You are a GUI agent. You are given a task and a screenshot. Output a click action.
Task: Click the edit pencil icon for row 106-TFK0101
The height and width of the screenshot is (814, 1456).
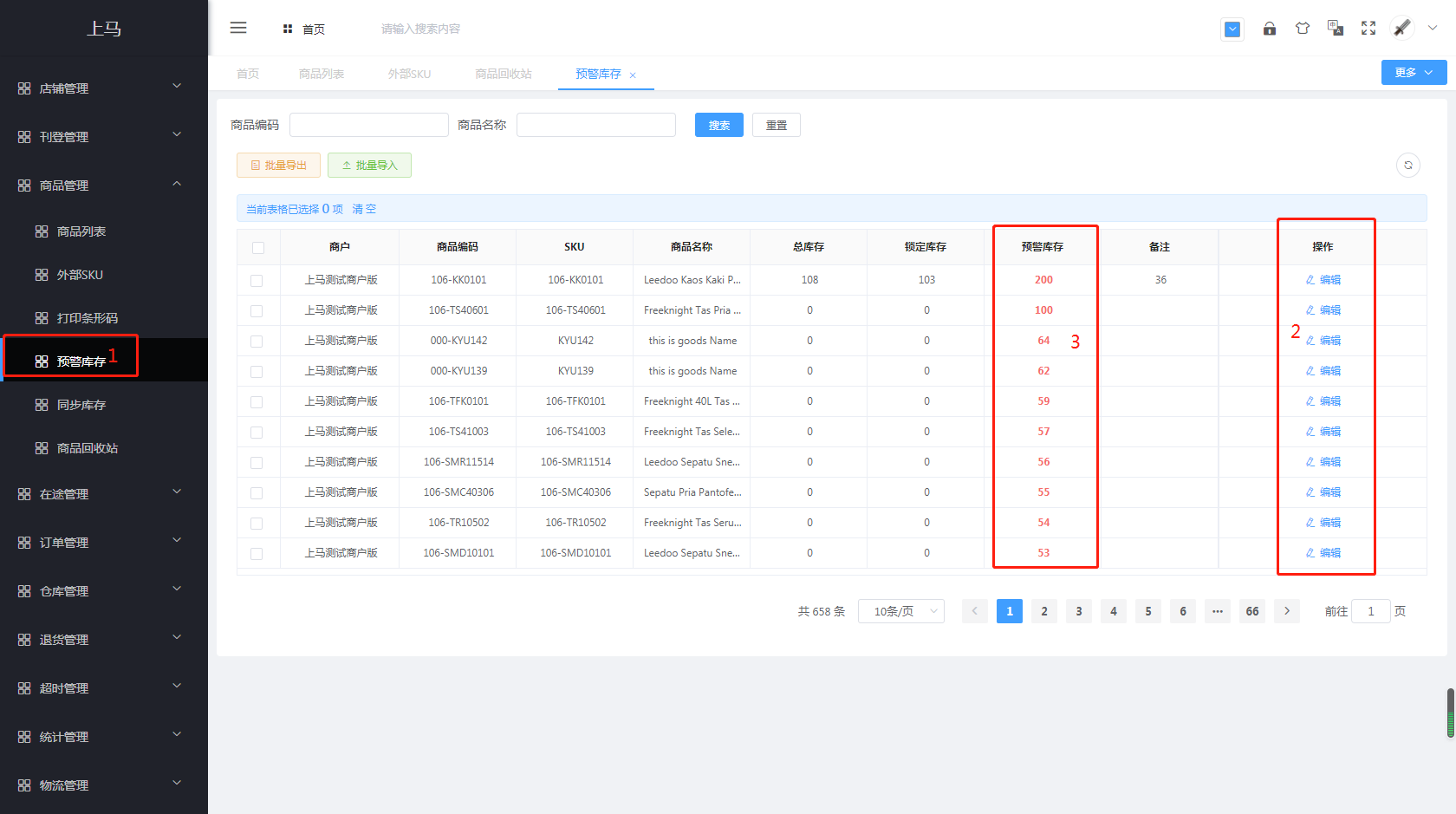1310,401
